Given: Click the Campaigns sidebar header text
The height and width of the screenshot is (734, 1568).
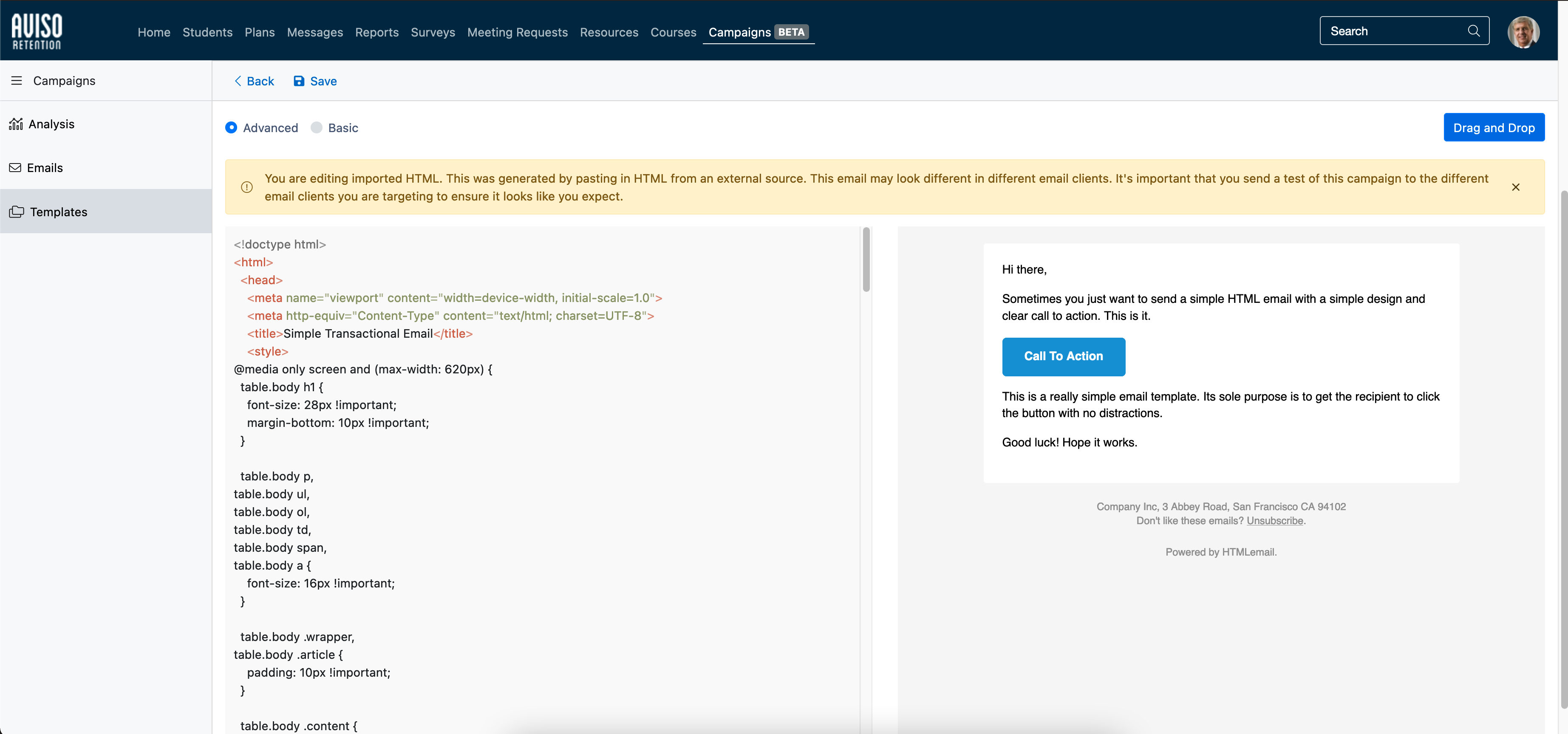Looking at the screenshot, I should tap(64, 81).
